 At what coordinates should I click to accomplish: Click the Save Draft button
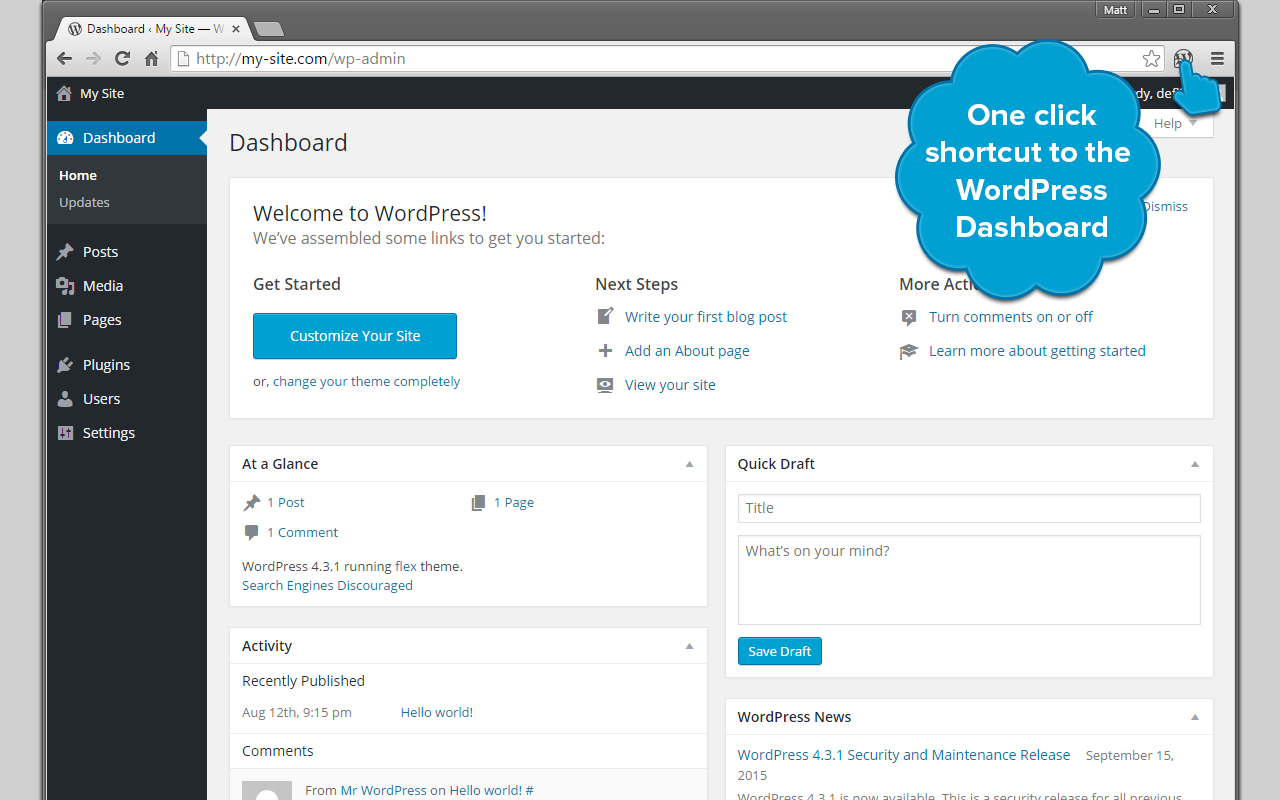click(780, 651)
